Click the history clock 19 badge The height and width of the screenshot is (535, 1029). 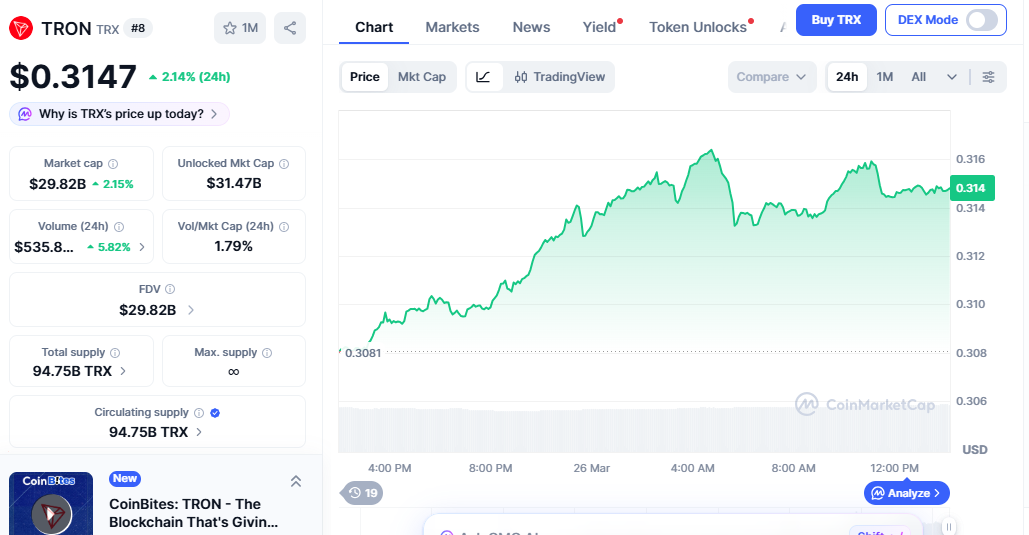pyautogui.click(x=363, y=493)
